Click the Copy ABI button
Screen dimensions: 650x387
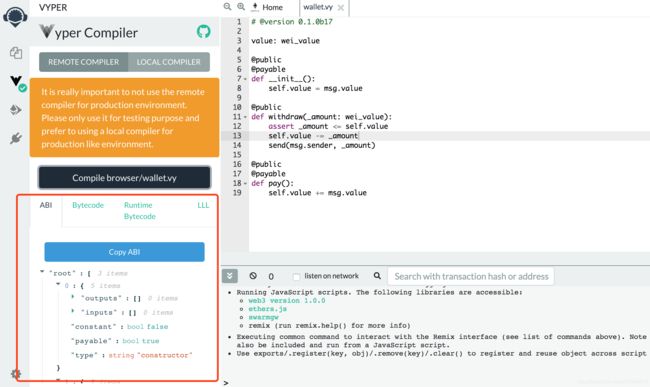tap(124, 252)
